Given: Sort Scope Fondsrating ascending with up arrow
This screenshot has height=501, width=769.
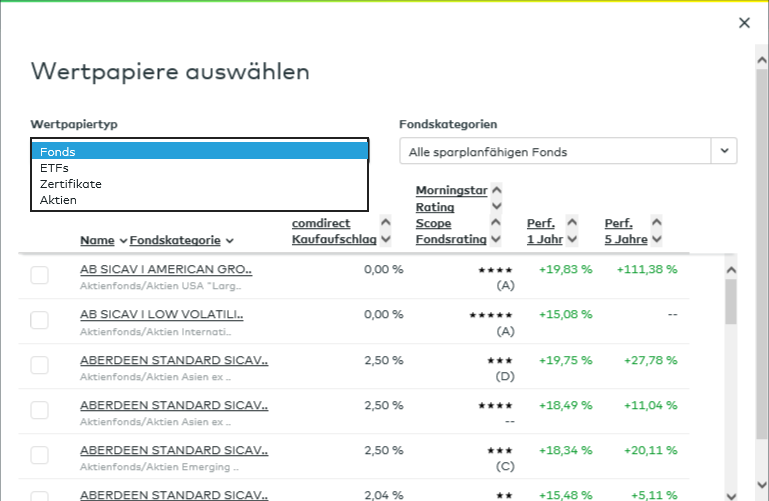Looking at the screenshot, I should [496, 223].
